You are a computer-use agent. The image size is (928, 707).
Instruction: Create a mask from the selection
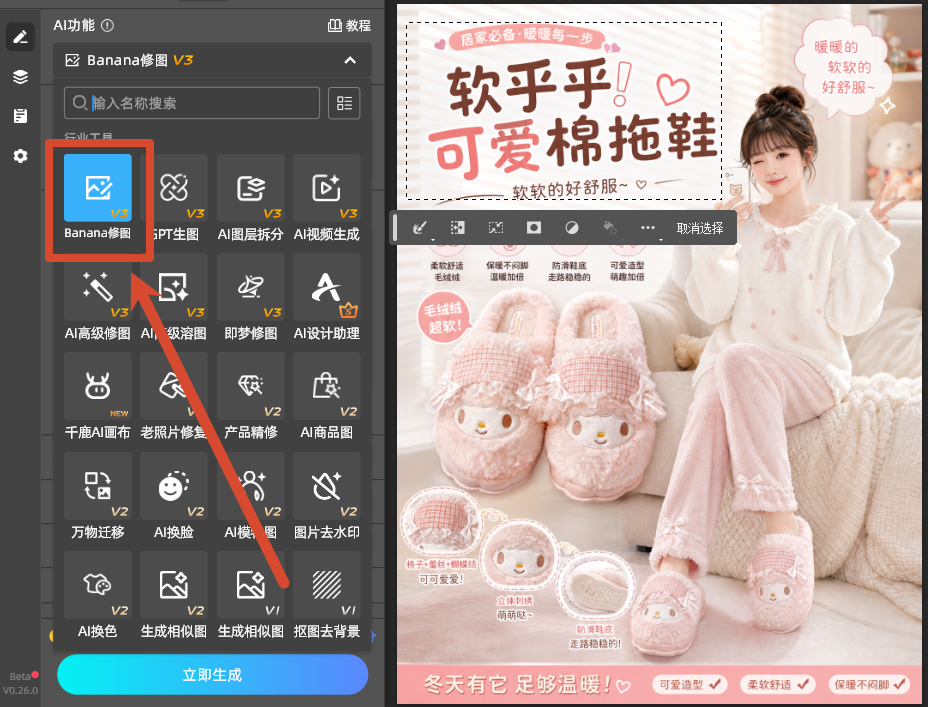534,228
